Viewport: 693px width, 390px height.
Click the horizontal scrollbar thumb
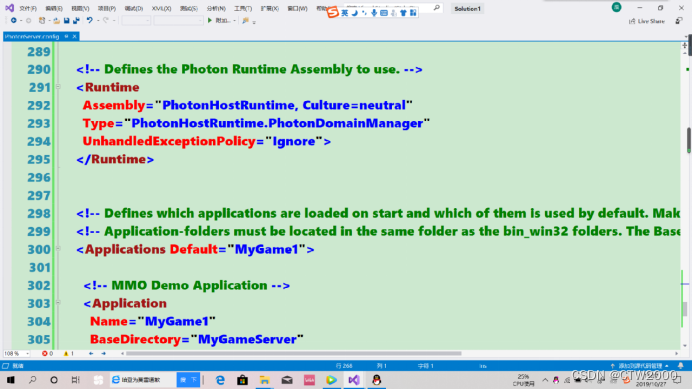click(x=293, y=353)
